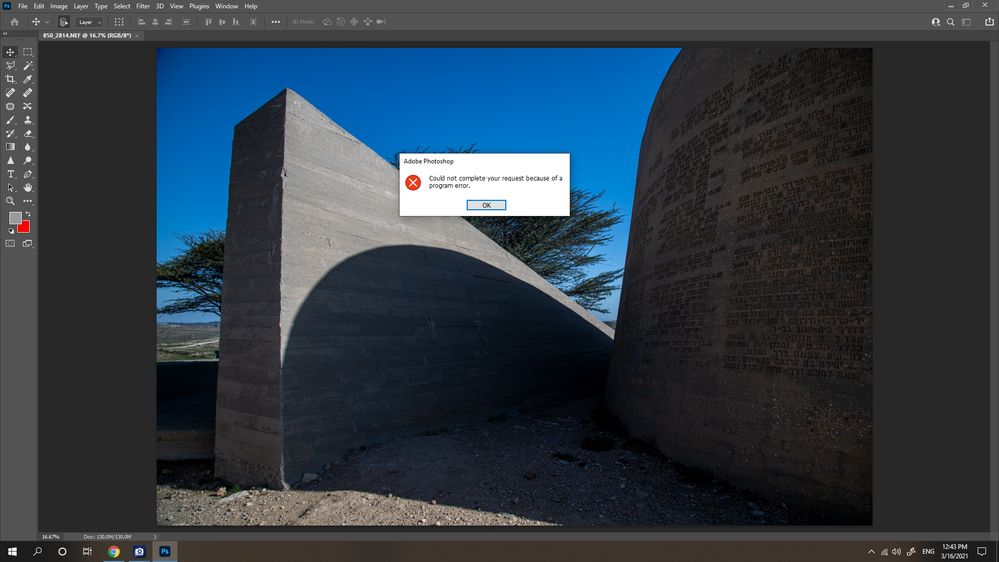
Task: Click the red background color swatch
Action: (24, 227)
